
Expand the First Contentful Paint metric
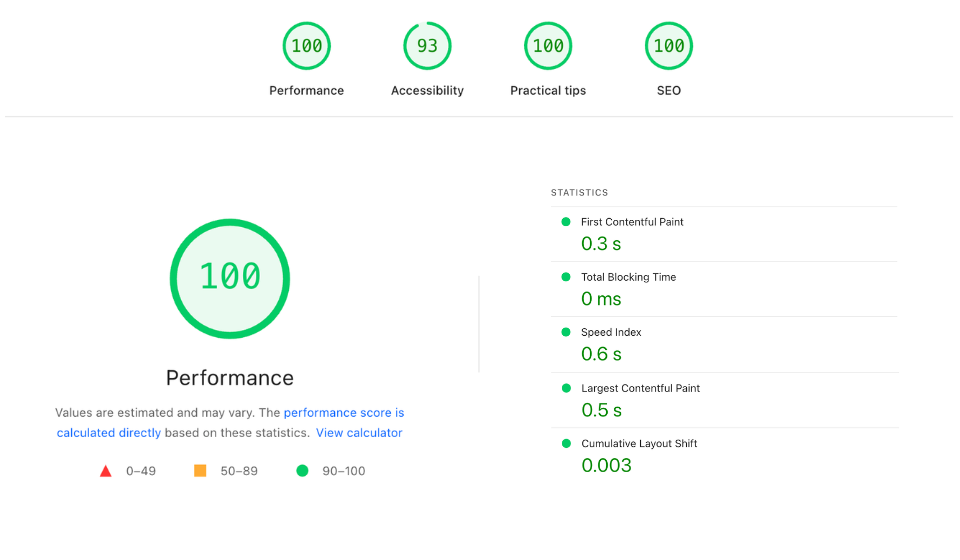tap(724, 234)
